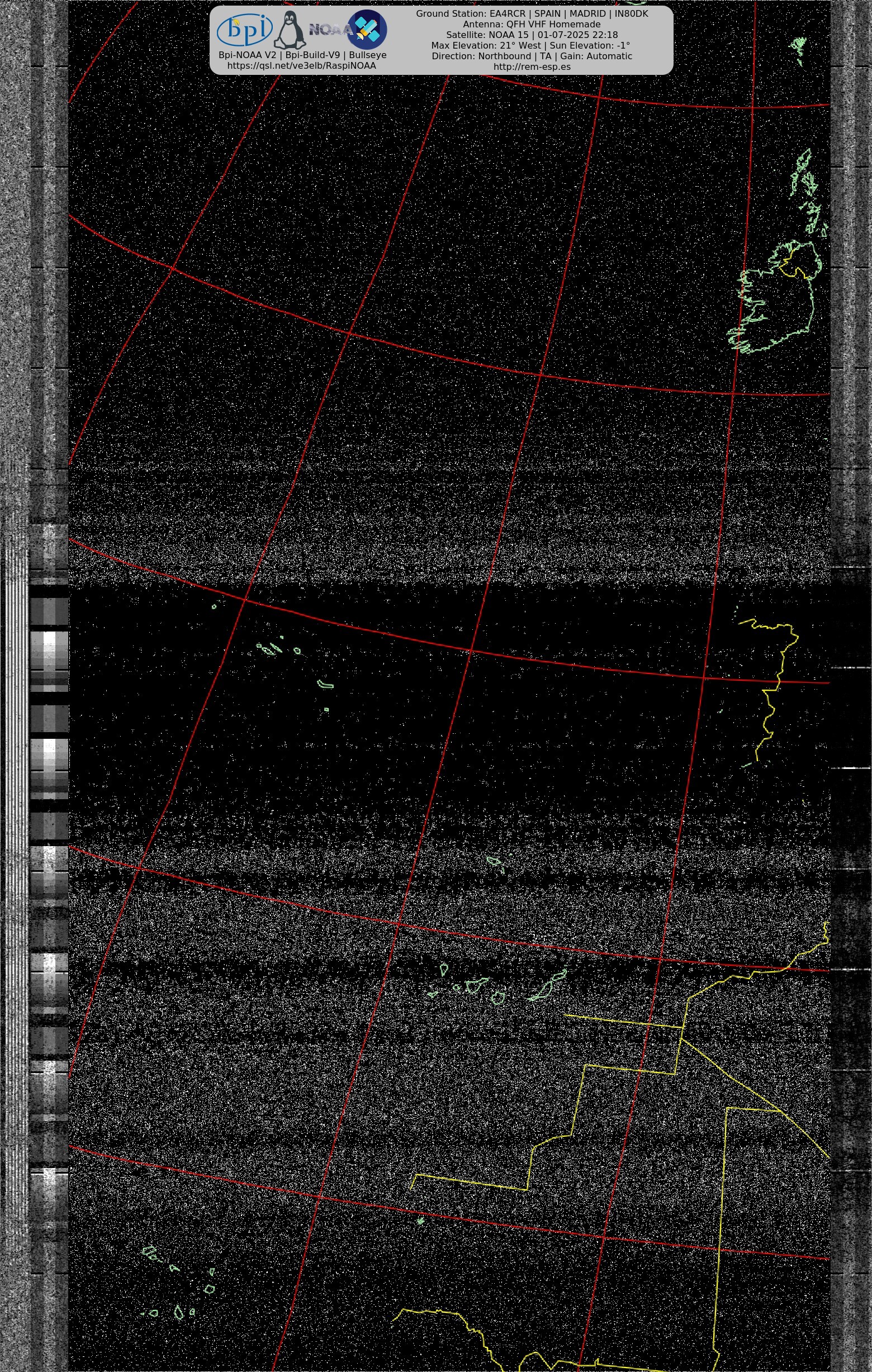Click the 'Antenna: QFH VHF Homemade' line

tap(532, 25)
